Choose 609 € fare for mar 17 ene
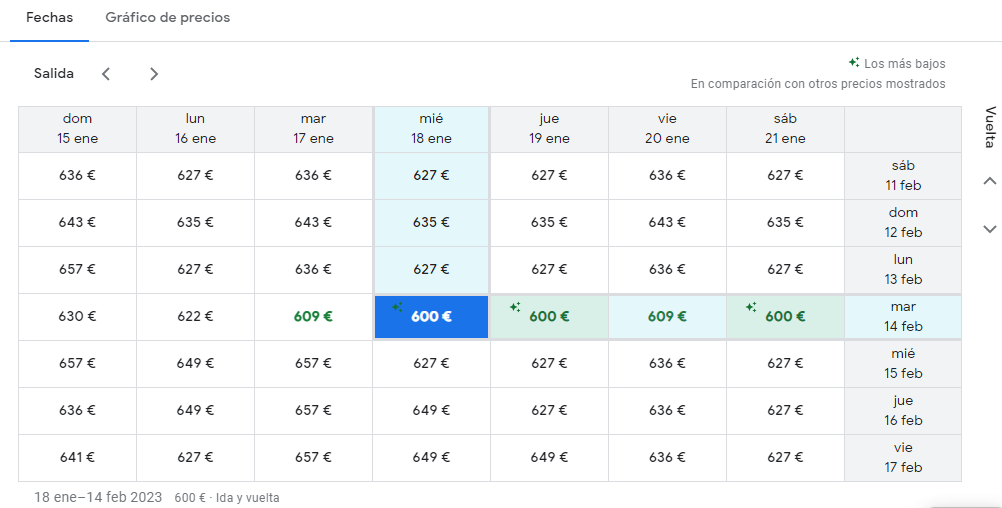1002x508 pixels. (x=313, y=316)
